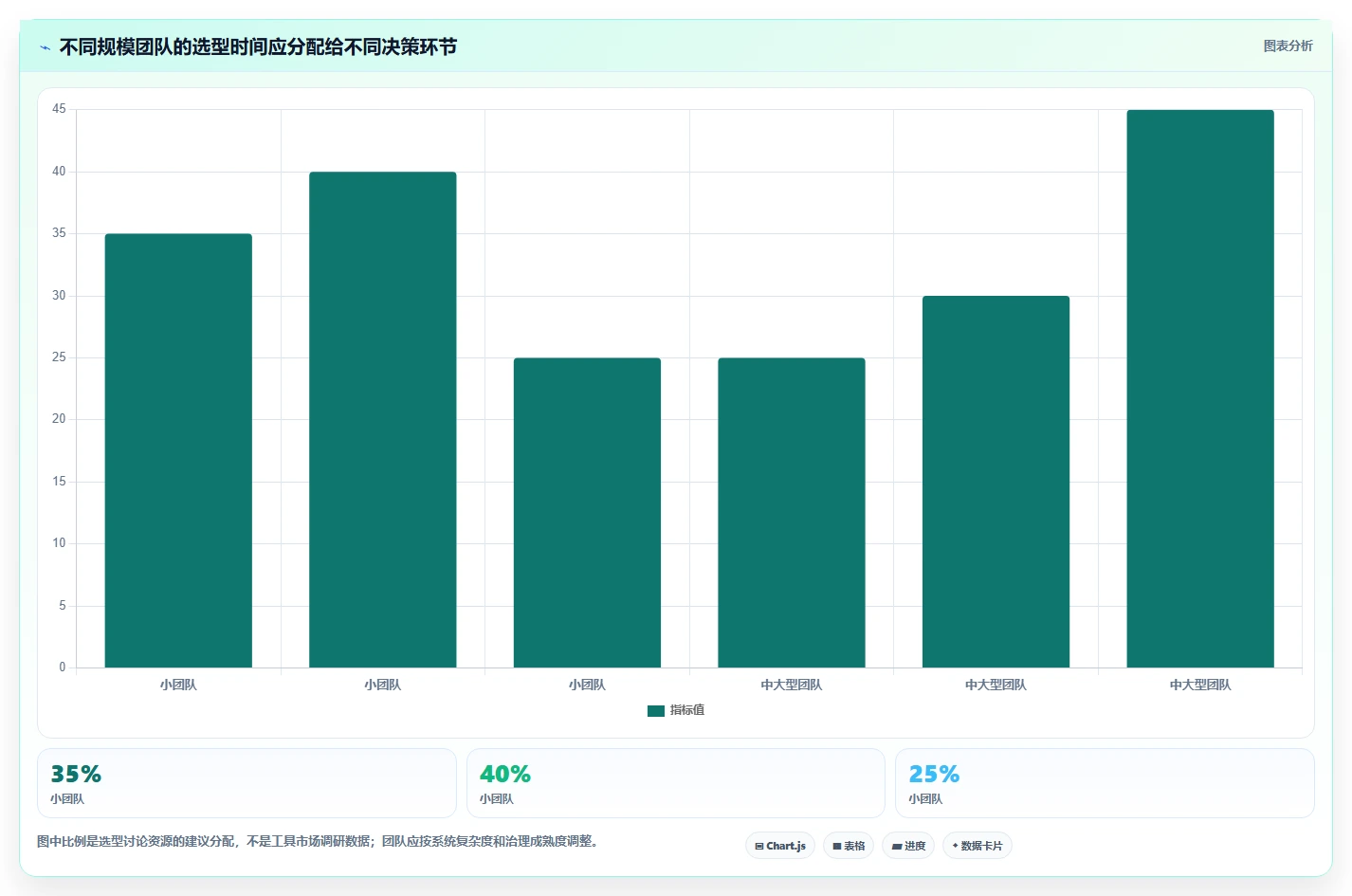Screen dimensions: 1352x896
Task: Click the 中大型团队 bar at value 25
Action: coord(792,512)
